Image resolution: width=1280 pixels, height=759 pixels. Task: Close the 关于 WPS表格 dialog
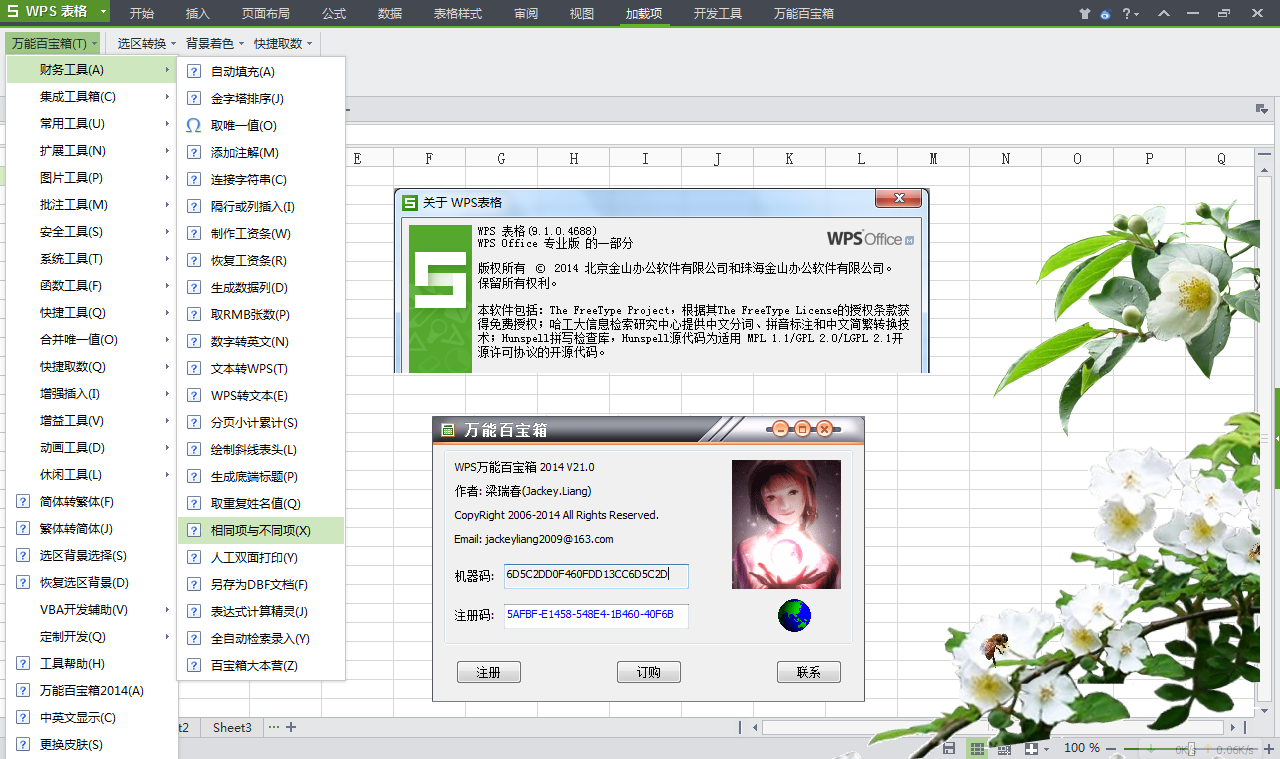coord(899,199)
